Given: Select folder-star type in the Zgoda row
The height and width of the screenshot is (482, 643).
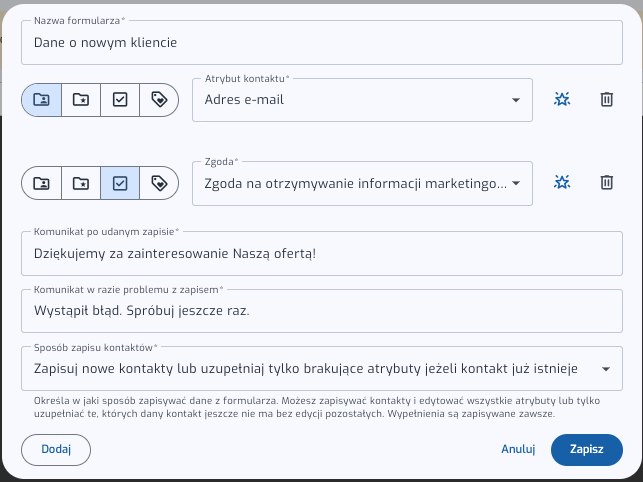Looking at the screenshot, I should pyautogui.click(x=81, y=183).
